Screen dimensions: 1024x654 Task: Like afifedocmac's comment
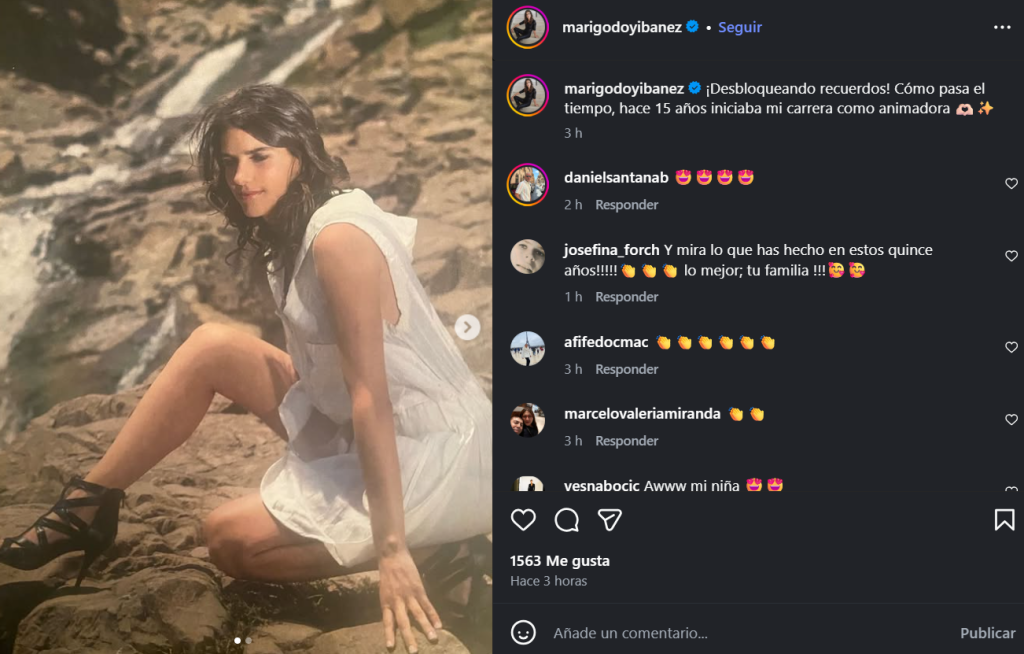point(1011,348)
